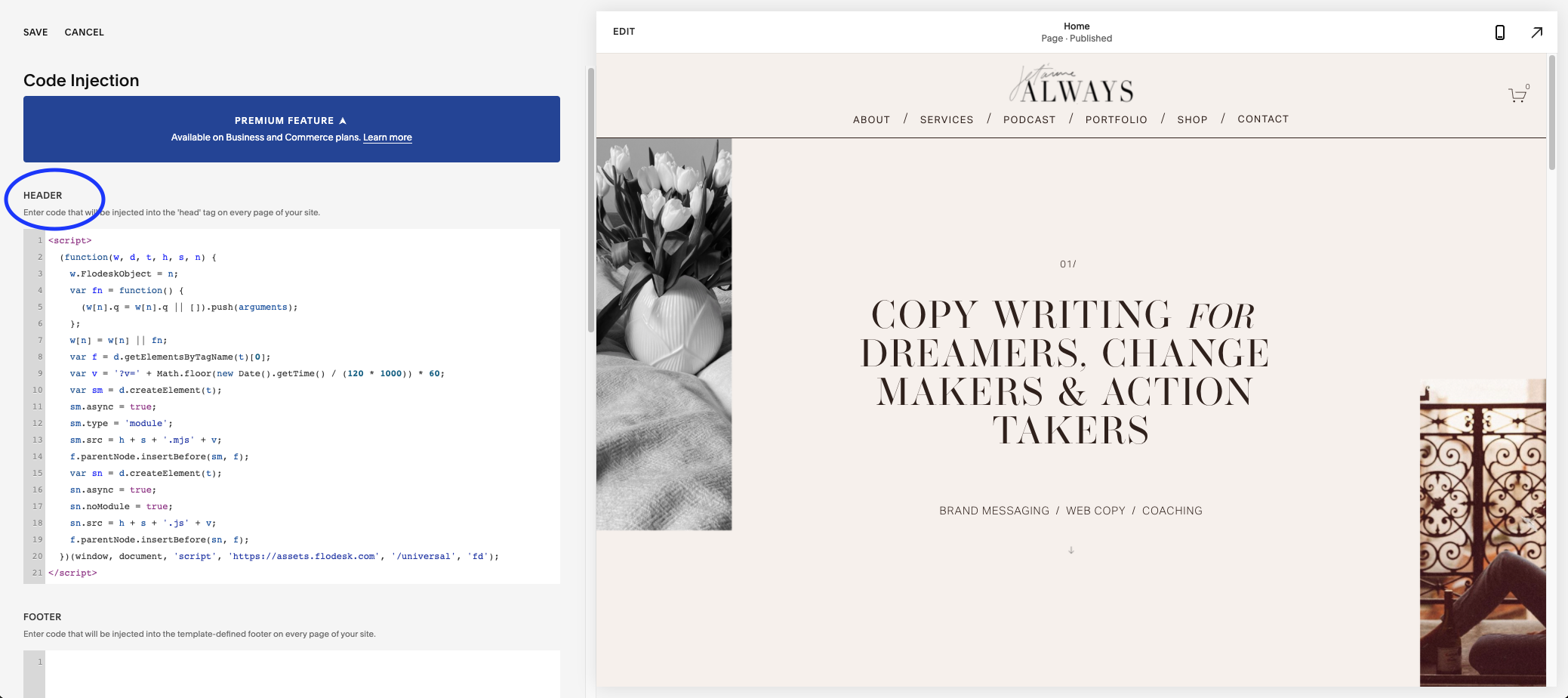Click the site preview scrollbar
This screenshot has width=1568, height=698.
[x=1552, y=112]
